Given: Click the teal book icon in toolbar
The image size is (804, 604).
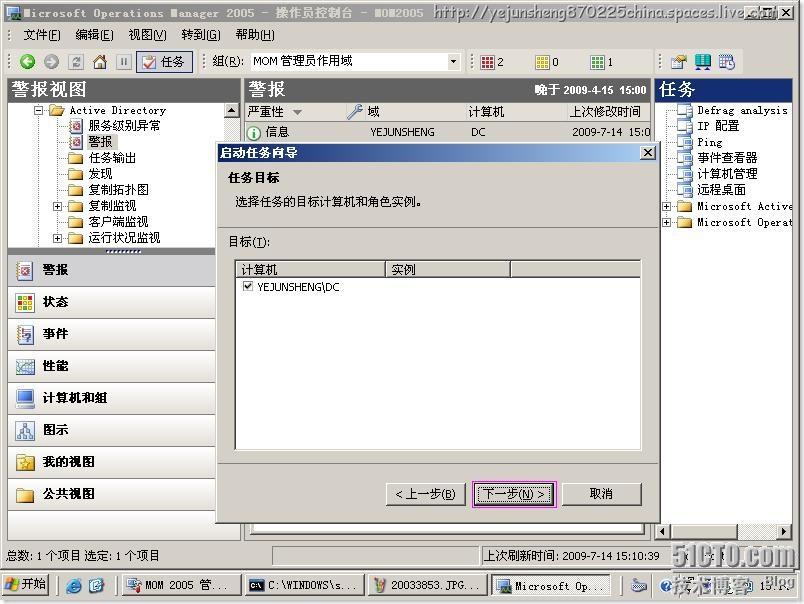Looking at the screenshot, I should [702, 62].
